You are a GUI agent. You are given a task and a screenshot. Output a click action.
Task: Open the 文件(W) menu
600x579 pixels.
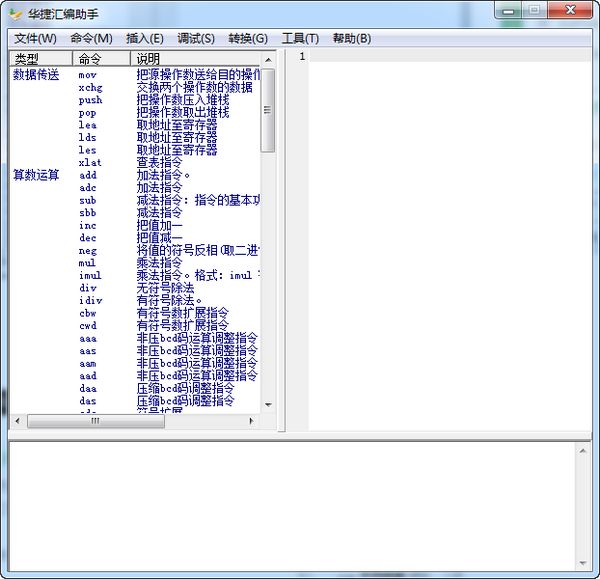[35, 38]
